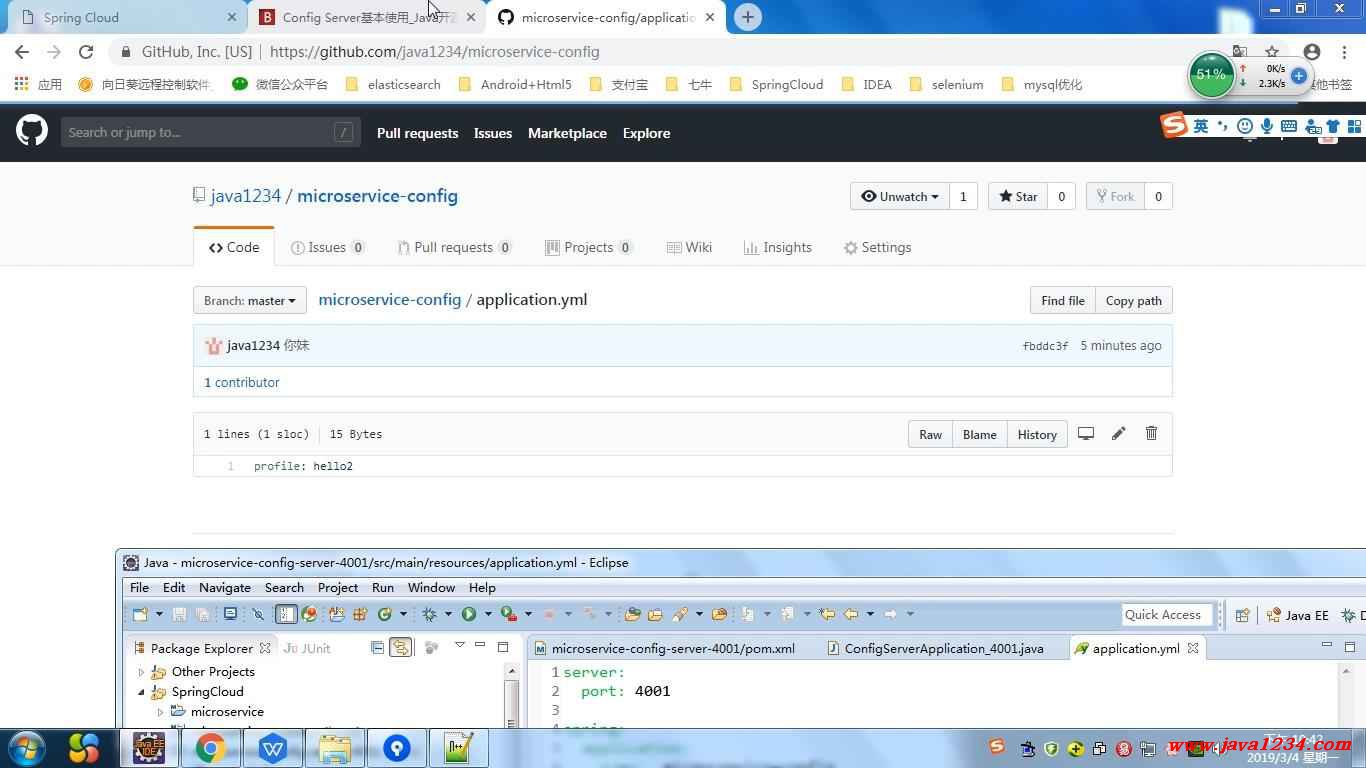Image resolution: width=1366 pixels, height=768 pixels.
Task: Switch to pom.xml editor tab
Action: tap(665, 648)
